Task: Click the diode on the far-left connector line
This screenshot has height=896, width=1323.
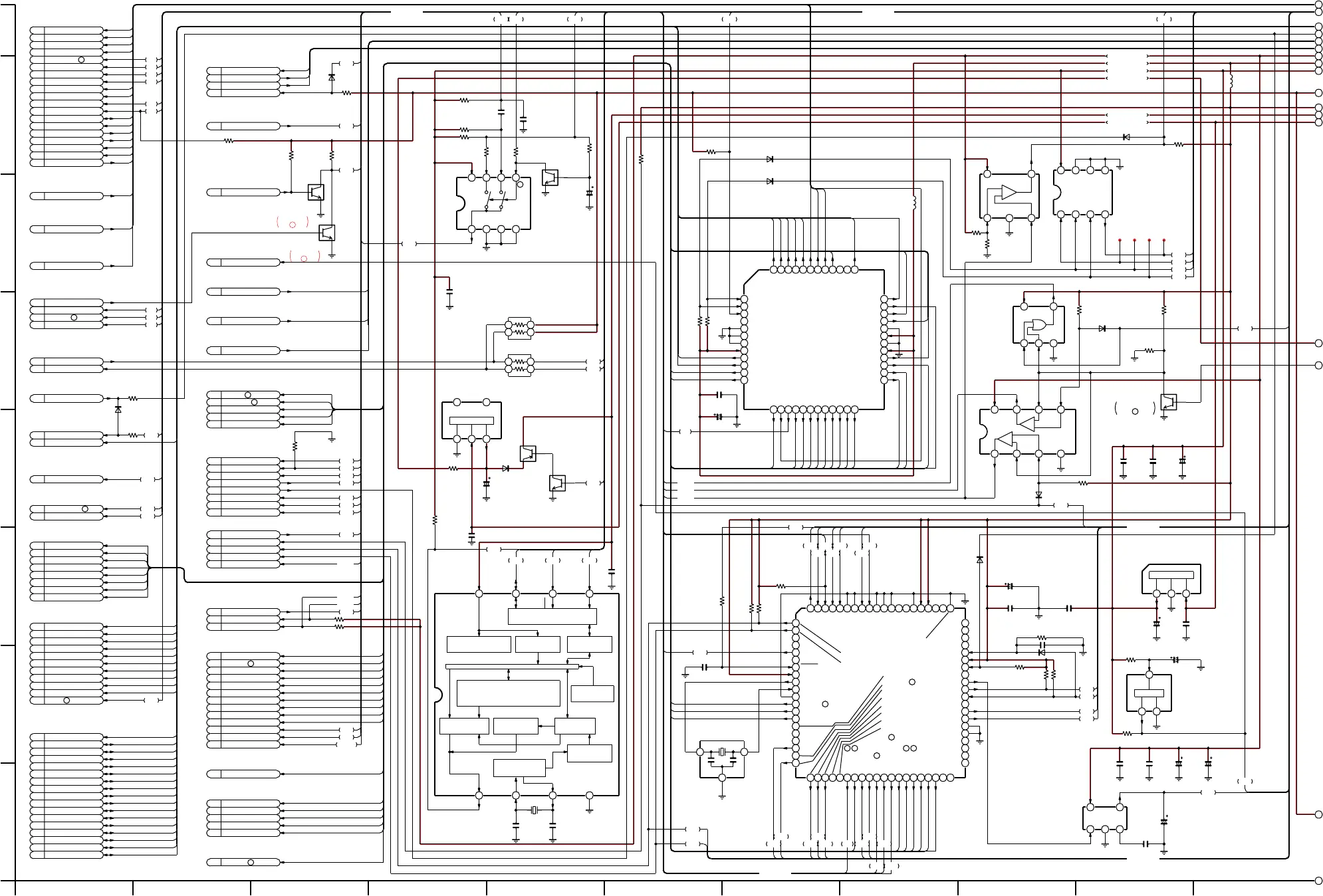Action: coord(118,409)
